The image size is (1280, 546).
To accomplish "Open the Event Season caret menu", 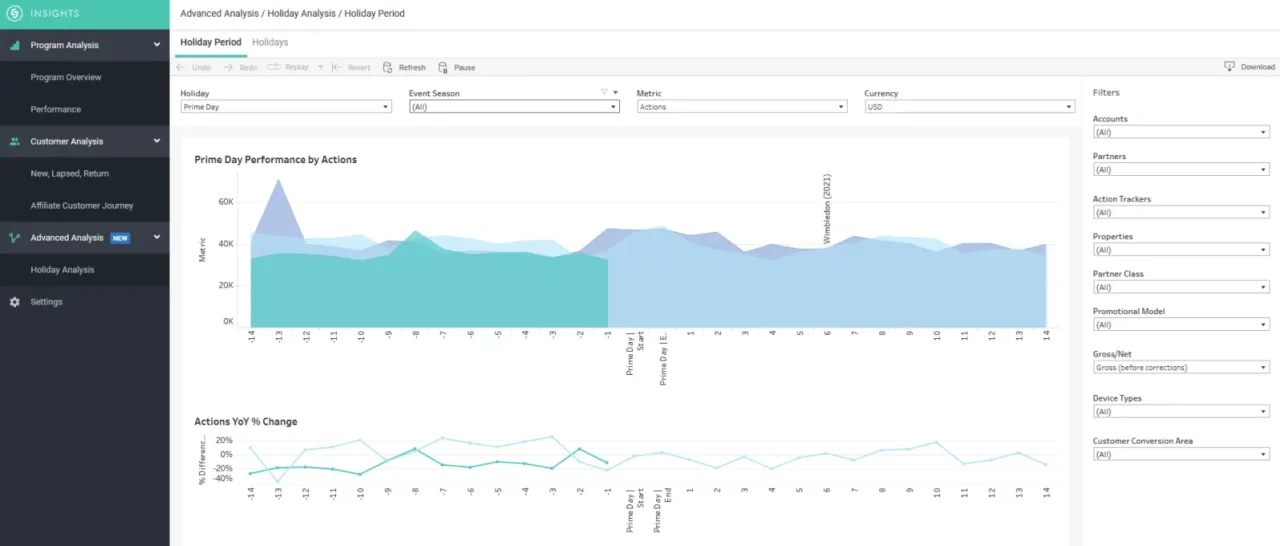I will pos(615,92).
